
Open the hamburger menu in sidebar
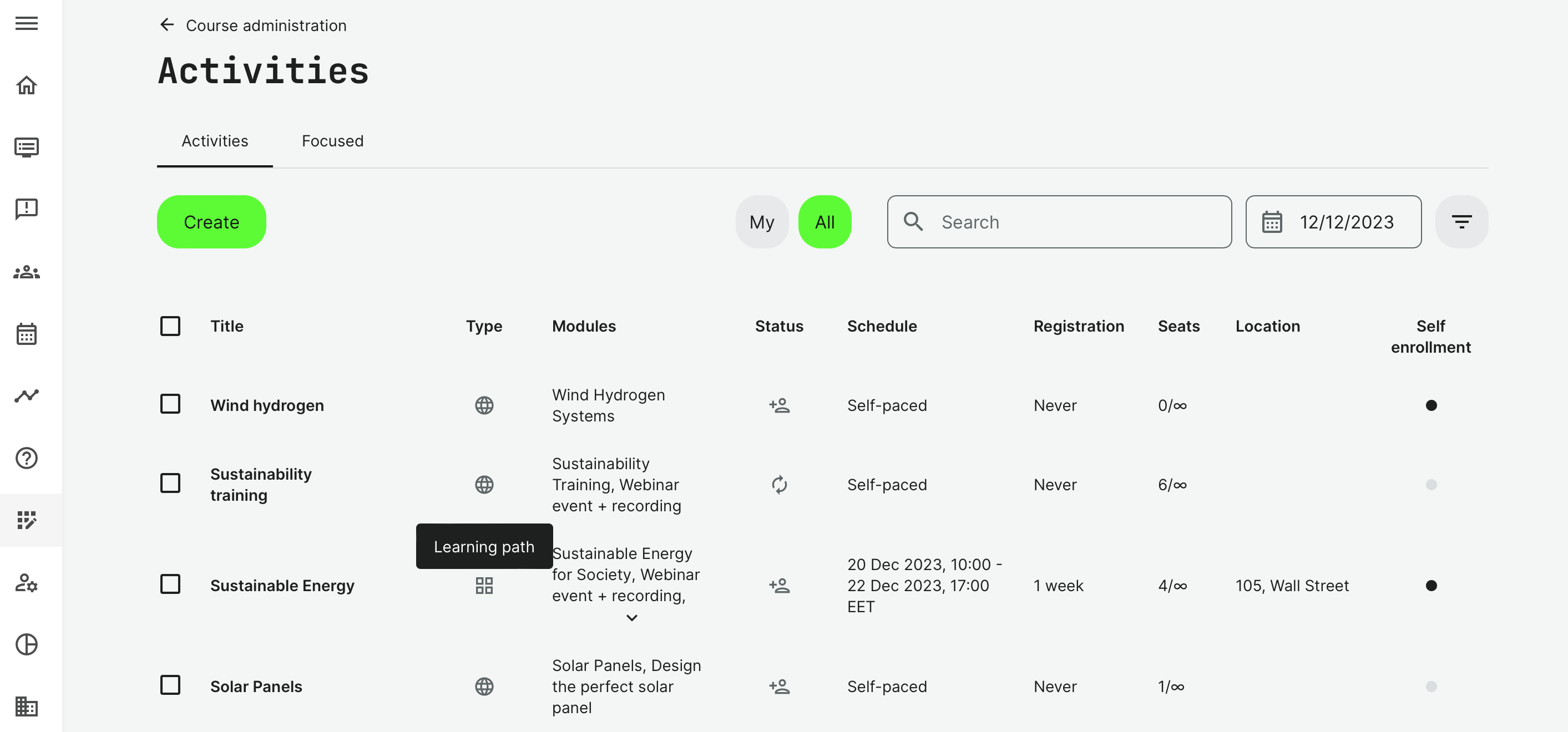pos(26,23)
